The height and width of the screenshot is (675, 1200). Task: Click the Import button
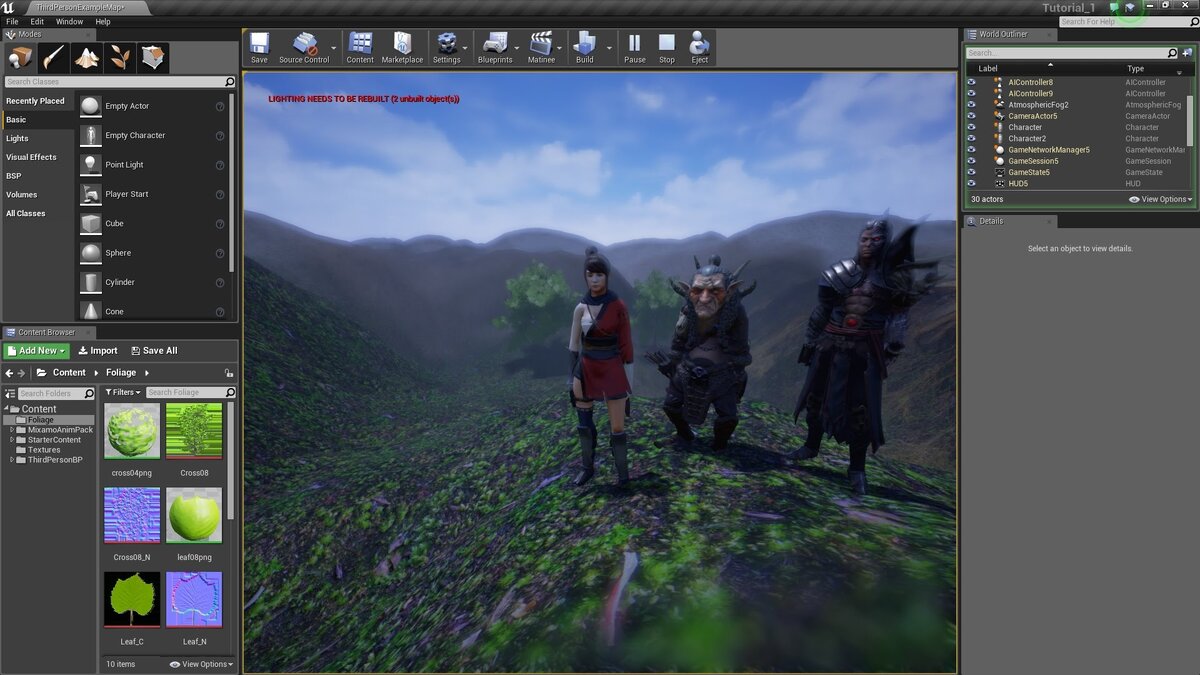pos(98,351)
